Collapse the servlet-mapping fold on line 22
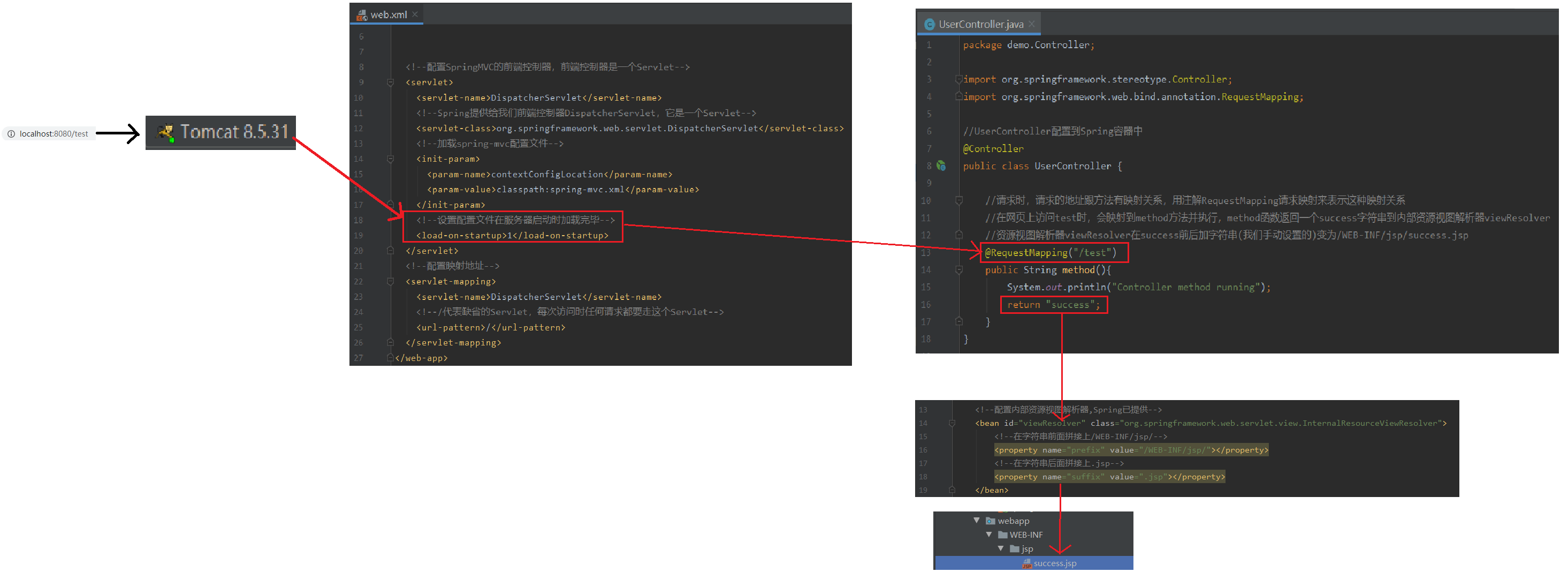 pos(391,282)
